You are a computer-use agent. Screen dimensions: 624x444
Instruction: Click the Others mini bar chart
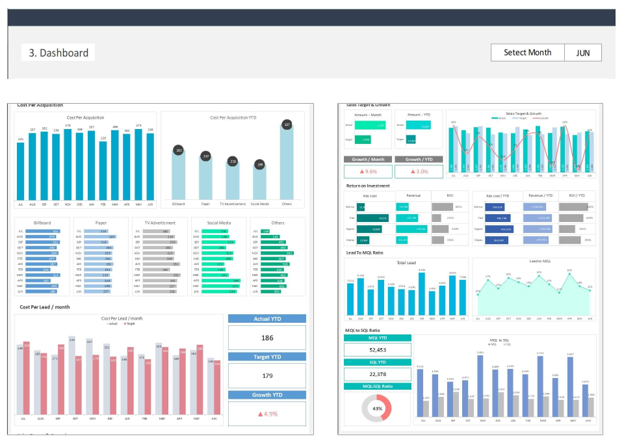[x=278, y=257]
